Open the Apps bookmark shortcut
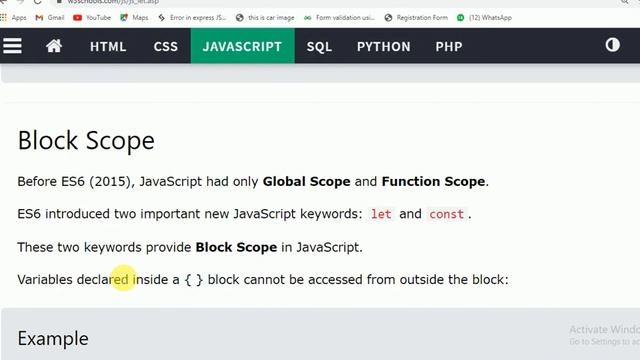 coord(14,18)
